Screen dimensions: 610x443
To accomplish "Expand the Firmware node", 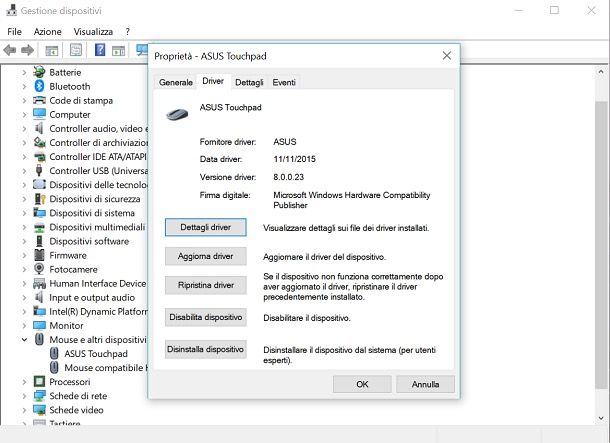I will tap(24, 256).
